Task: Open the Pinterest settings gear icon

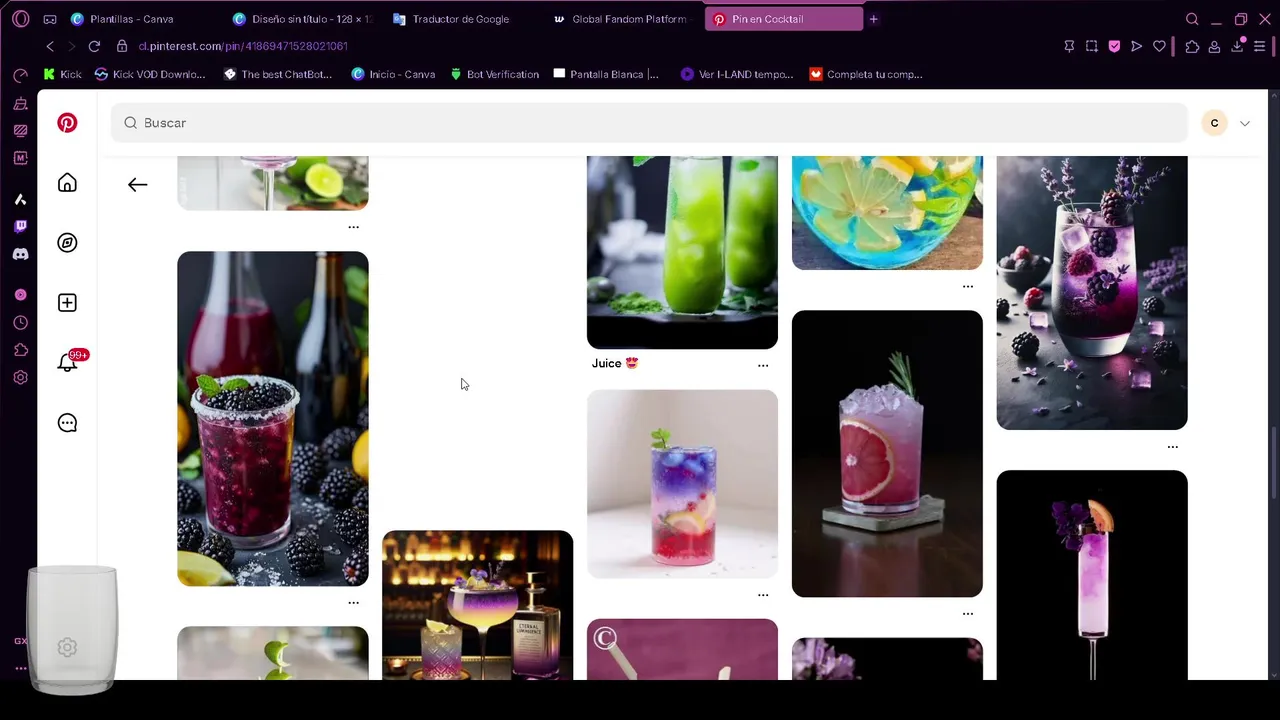Action: [67, 648]
